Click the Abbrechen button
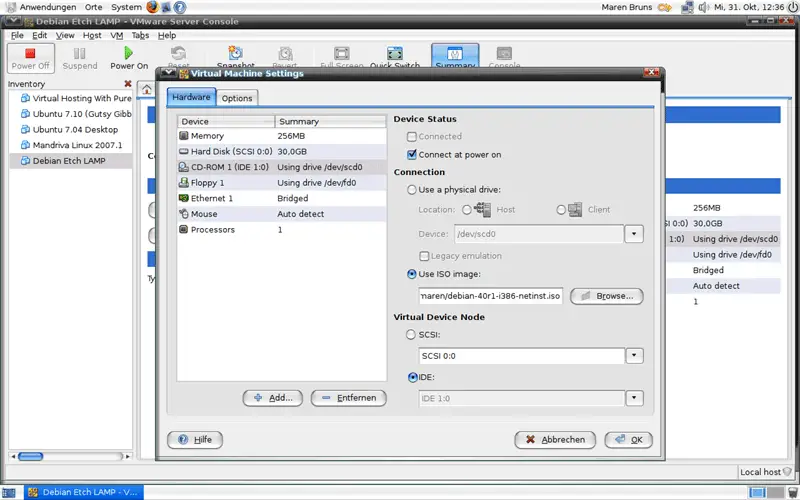 [555, 440]
